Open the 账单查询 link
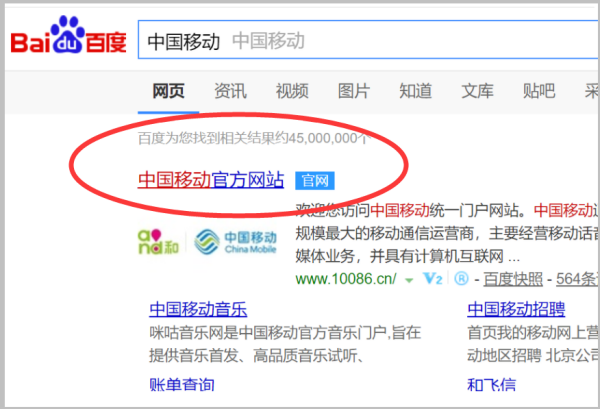This screenshot has width=600, height=409. (182, 385)
